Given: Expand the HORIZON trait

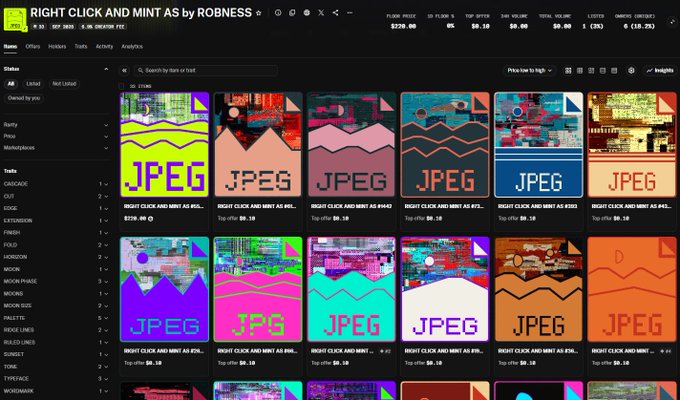Looking at the screenshot, I should pos(56,257).
